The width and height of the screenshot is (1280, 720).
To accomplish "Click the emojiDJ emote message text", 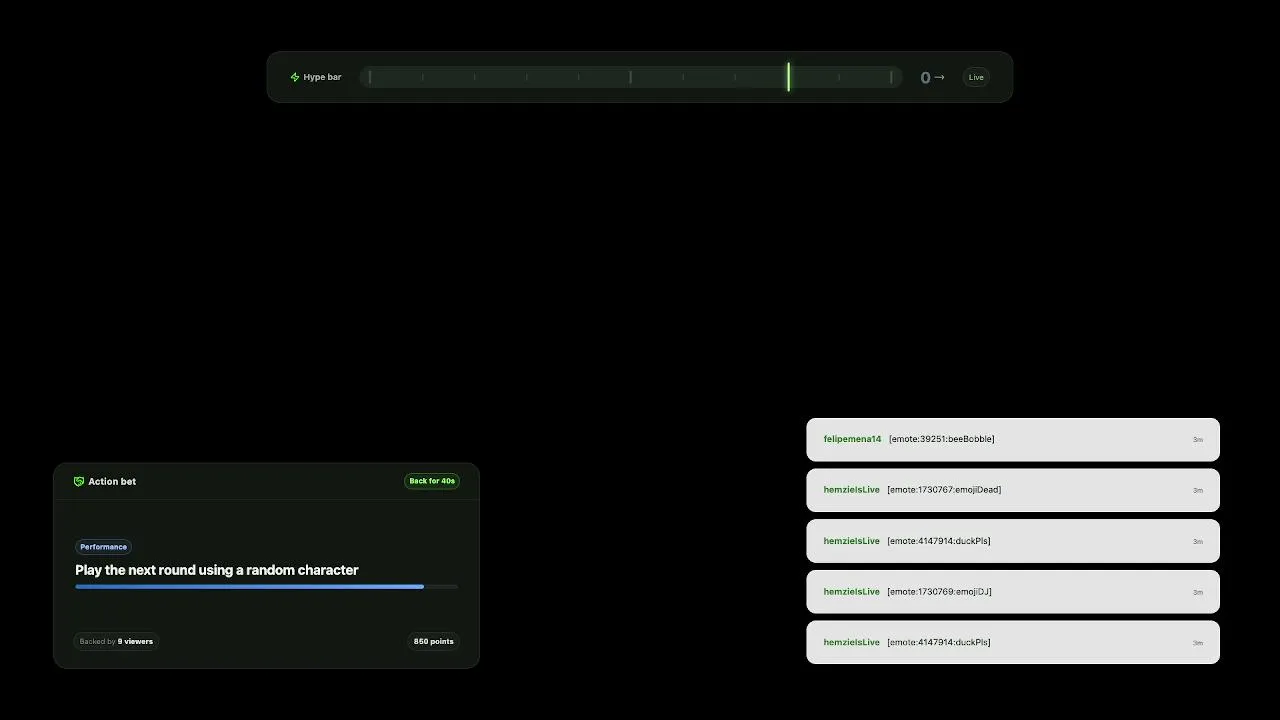I will coord(939,592).
